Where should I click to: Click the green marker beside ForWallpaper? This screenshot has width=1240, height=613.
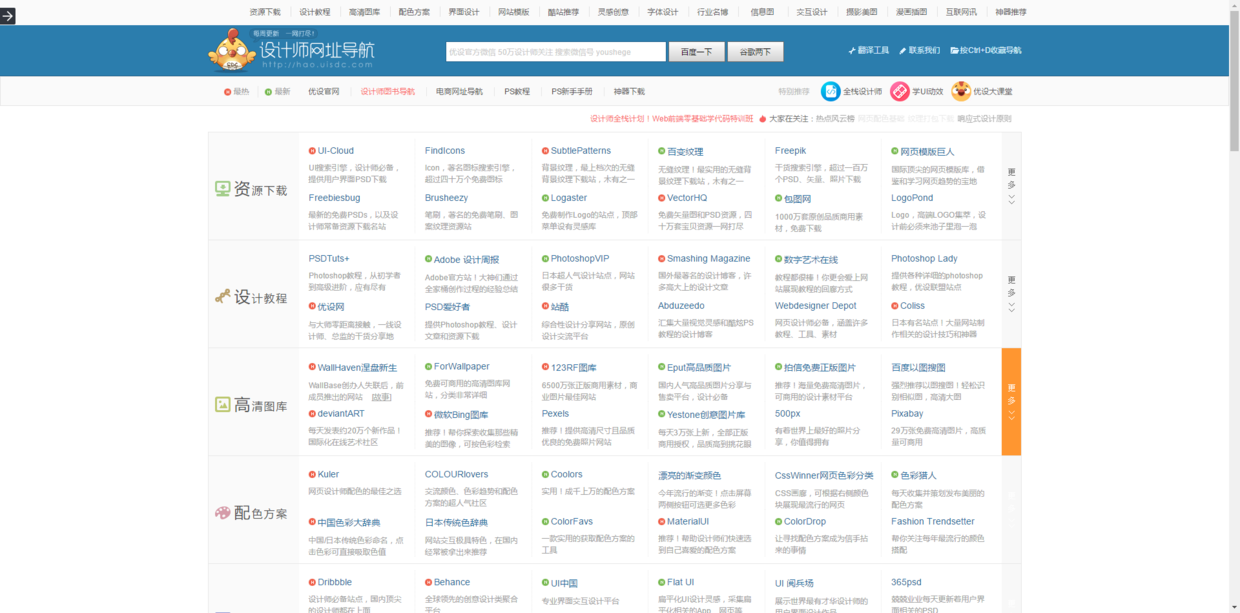(x=429, y=367)
